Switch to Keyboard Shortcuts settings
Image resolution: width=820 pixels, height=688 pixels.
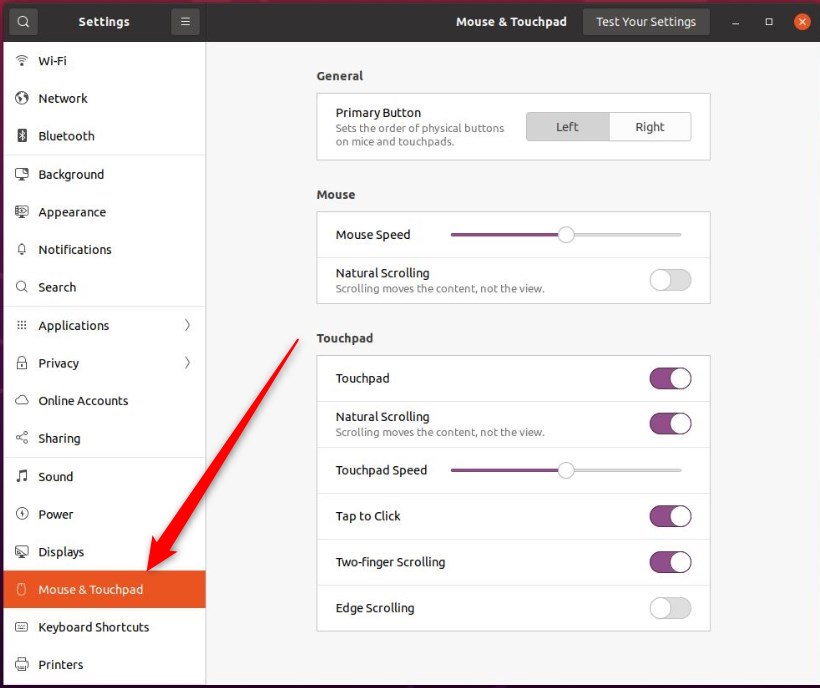[93, 627]
